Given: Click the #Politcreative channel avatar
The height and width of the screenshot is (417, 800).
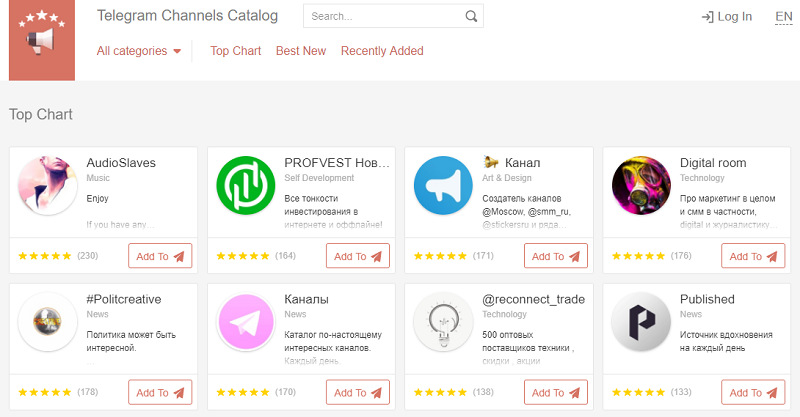Looking at the screenshot, I should (48, 322).
